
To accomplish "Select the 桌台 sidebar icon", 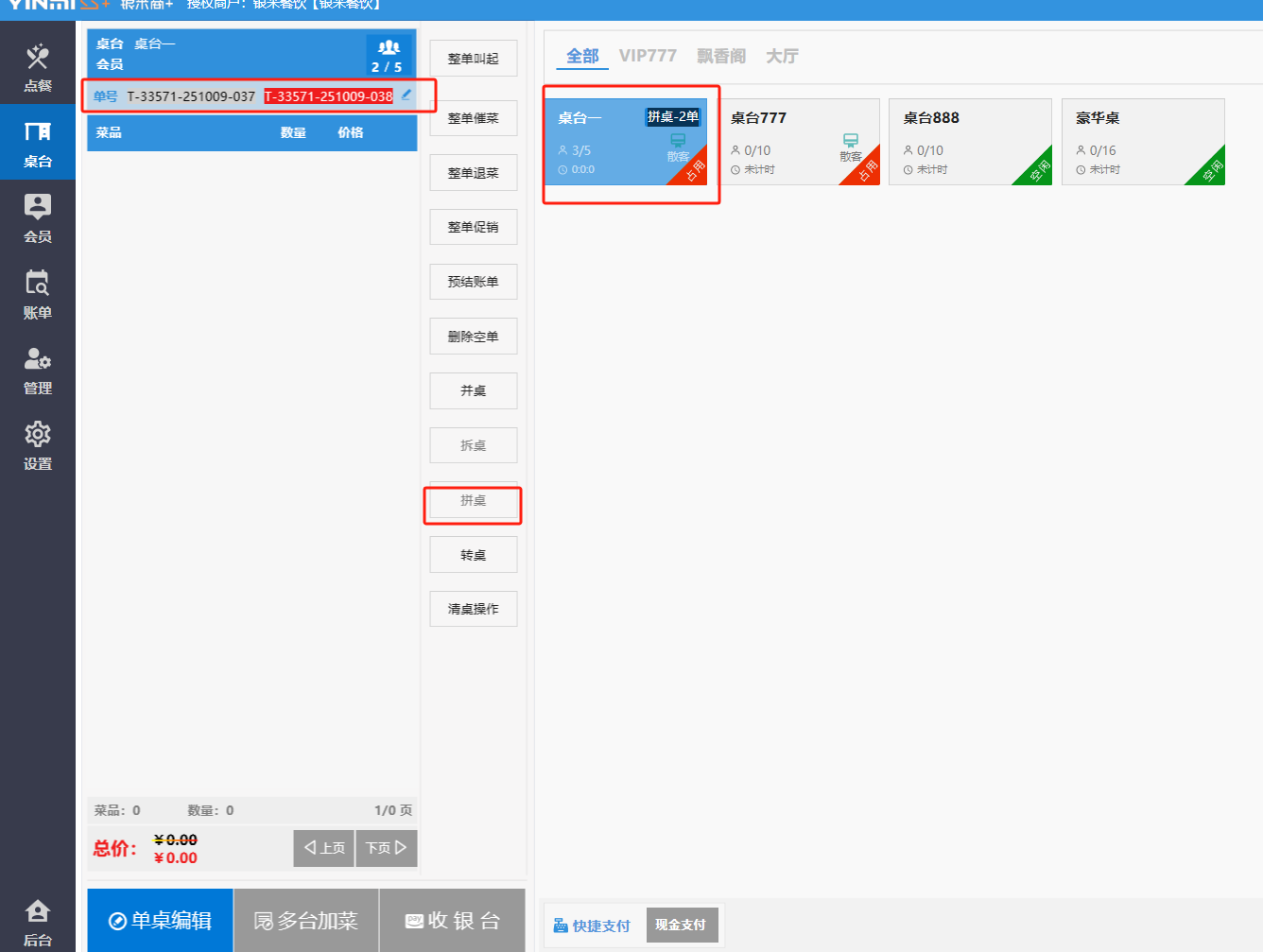I will (x=38, y=143).
